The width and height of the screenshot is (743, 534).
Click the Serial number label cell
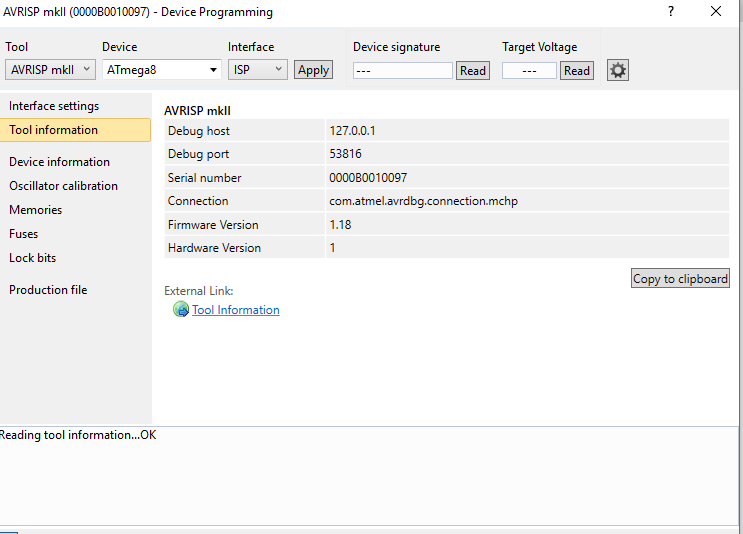[x=245, y=177]
